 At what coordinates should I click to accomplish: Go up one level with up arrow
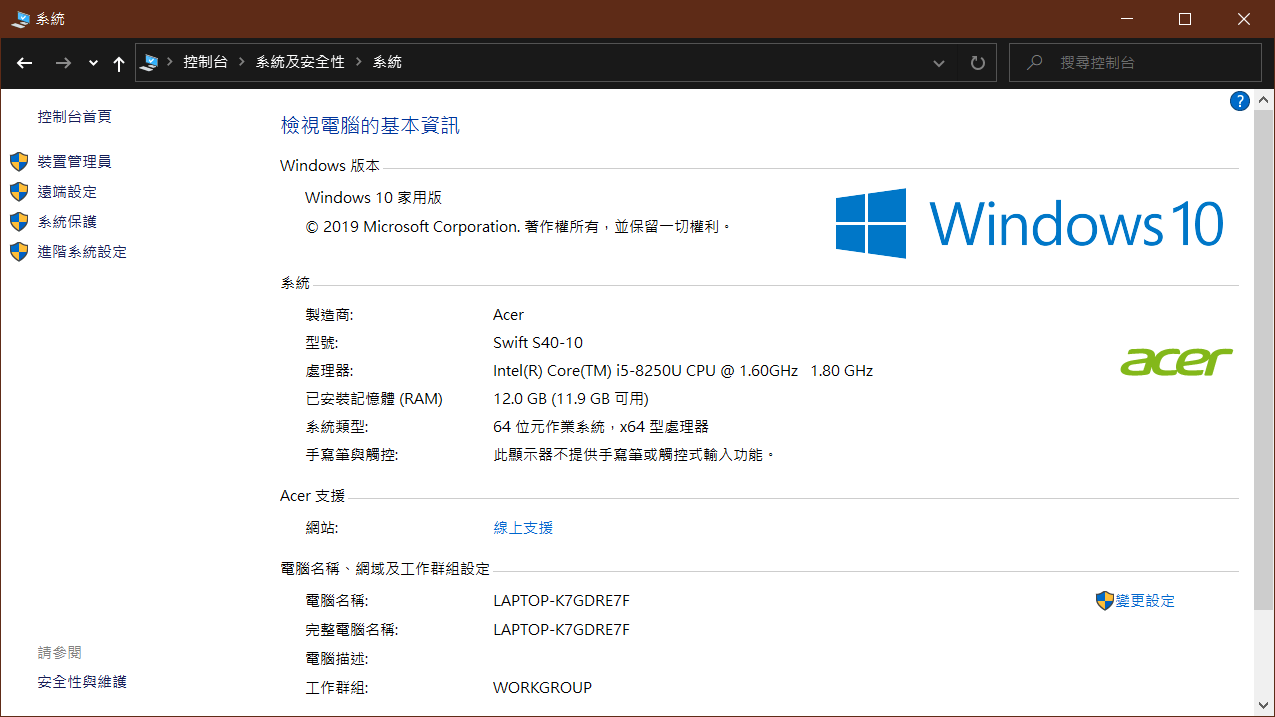119,63
